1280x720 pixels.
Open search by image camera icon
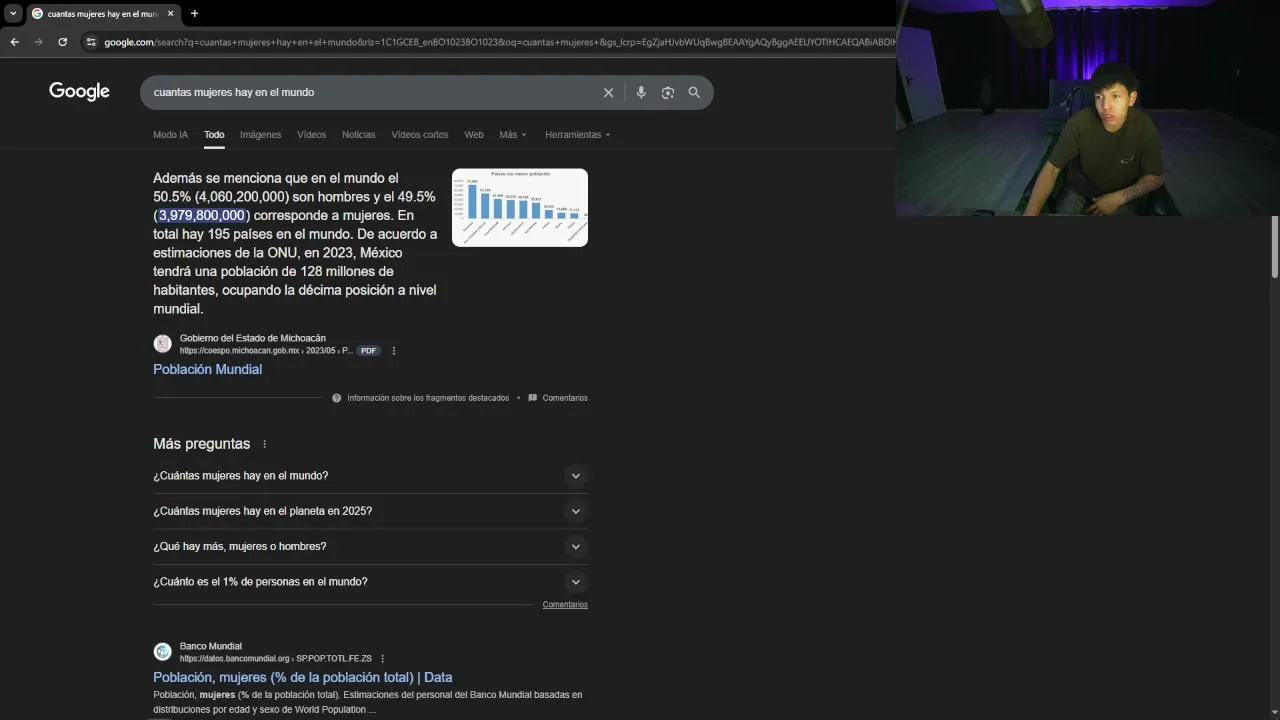[667, 92]
